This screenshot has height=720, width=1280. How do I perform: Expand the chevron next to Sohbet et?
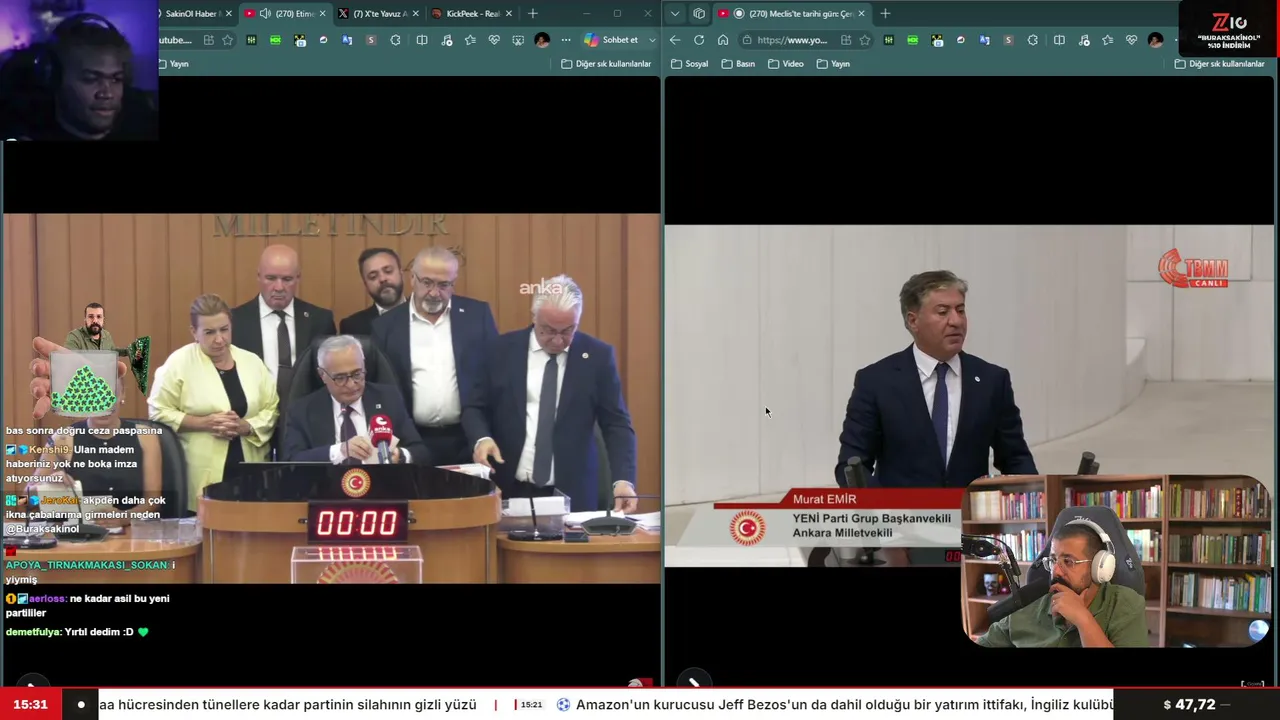click(x=652, y=40)
